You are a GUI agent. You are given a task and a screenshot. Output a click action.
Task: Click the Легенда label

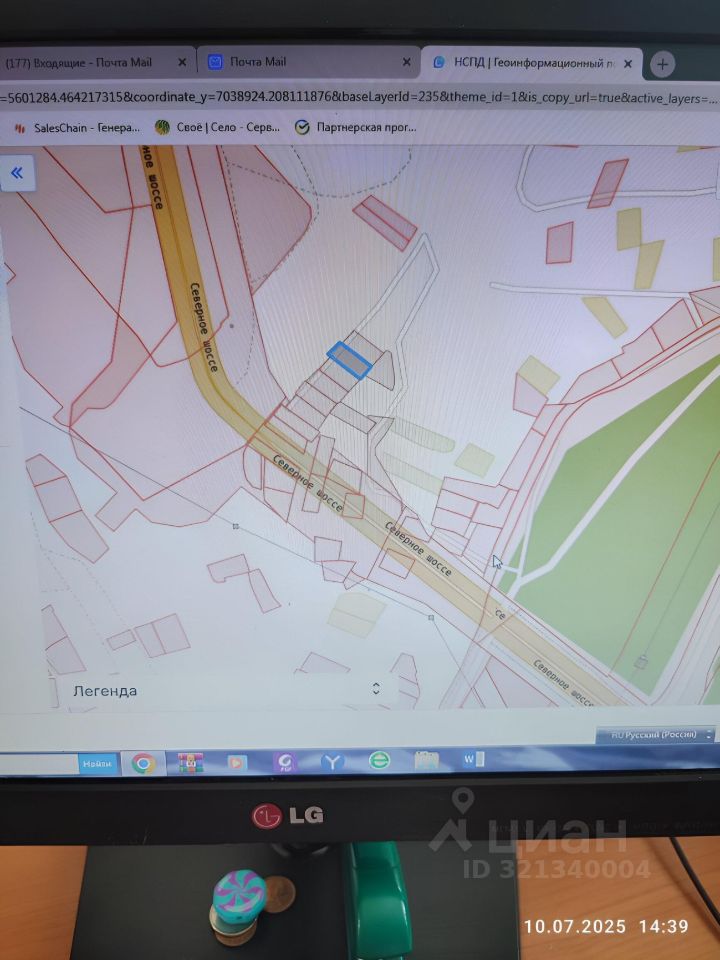click(105, 691)
